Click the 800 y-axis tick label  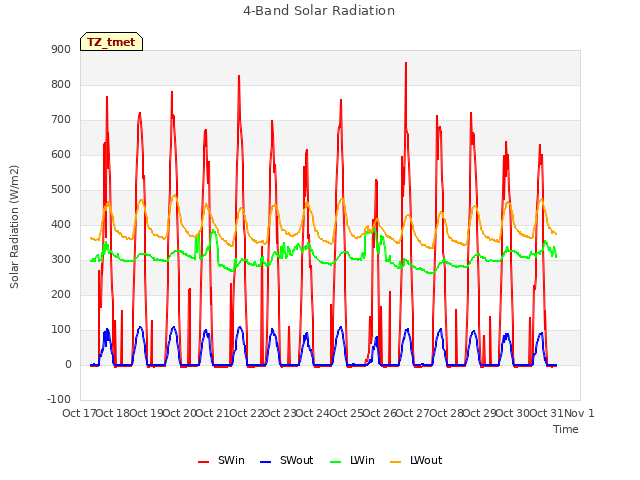coord(61,84)
